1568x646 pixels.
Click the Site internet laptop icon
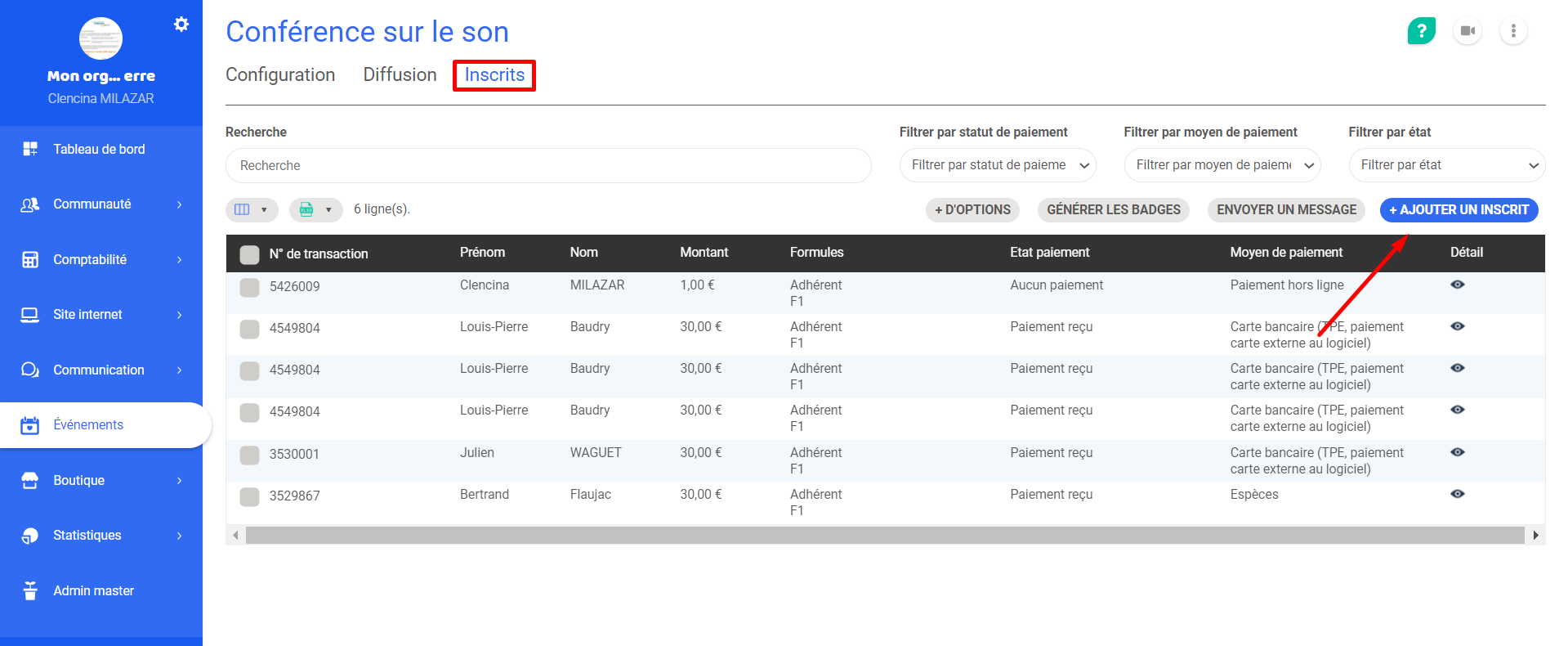click(x=30, y=315)
